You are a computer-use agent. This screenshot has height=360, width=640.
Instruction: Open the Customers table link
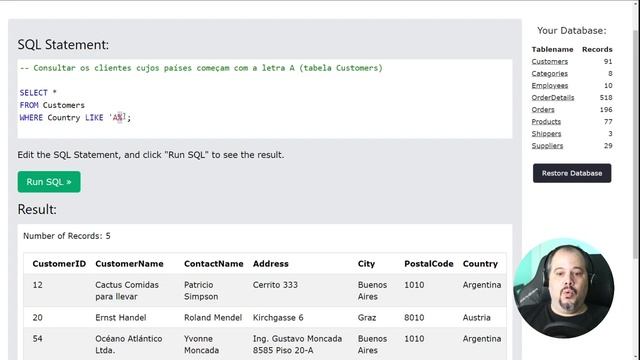click(549, 61)
